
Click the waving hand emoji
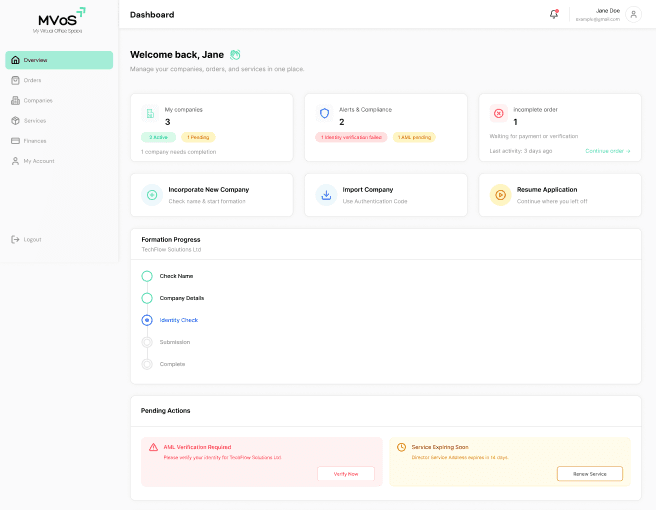(235, 55)
